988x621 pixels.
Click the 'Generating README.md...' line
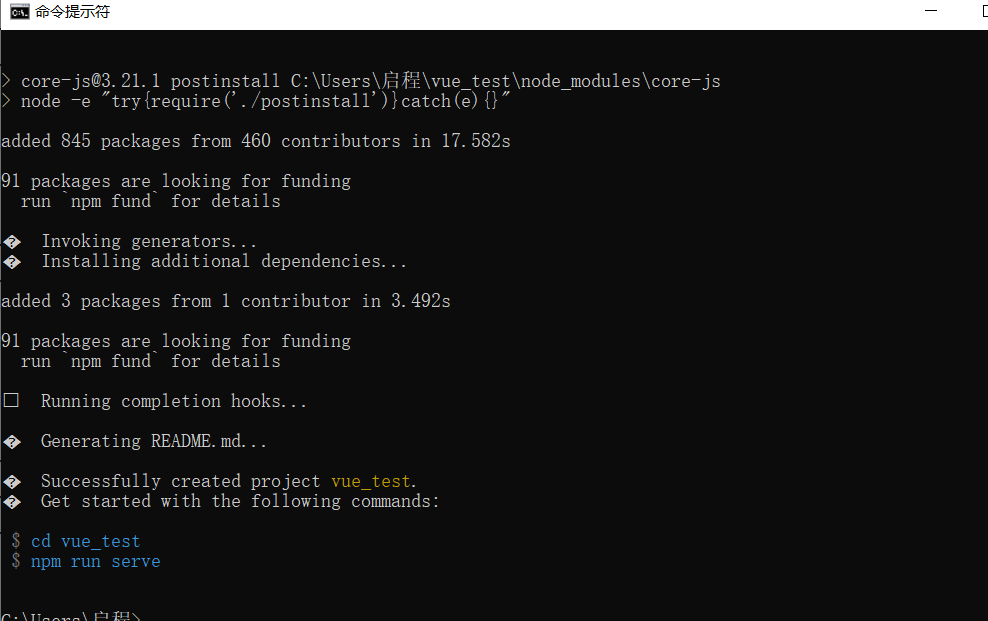154,441
